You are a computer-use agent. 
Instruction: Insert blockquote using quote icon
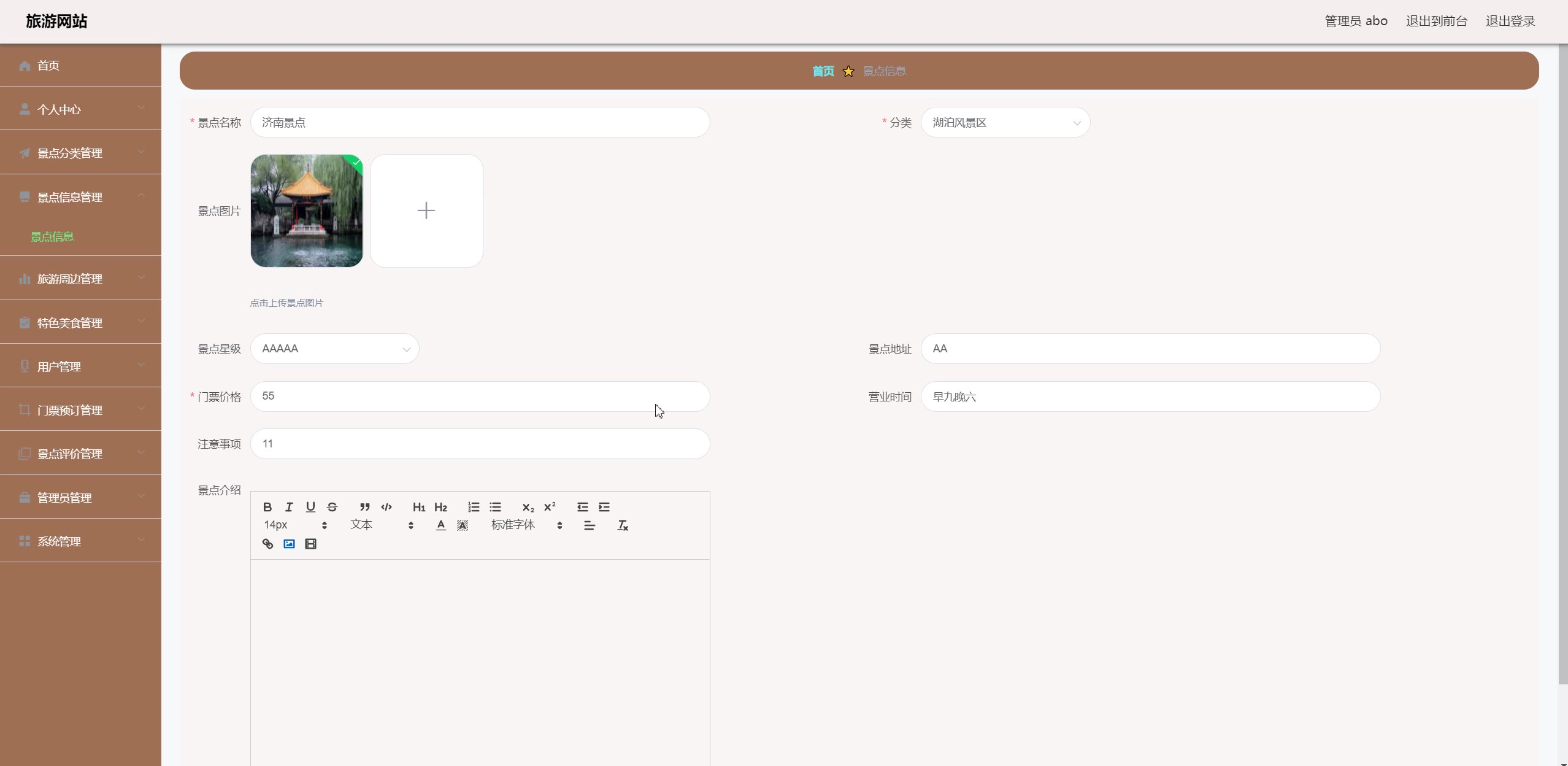tap(365, 507)
